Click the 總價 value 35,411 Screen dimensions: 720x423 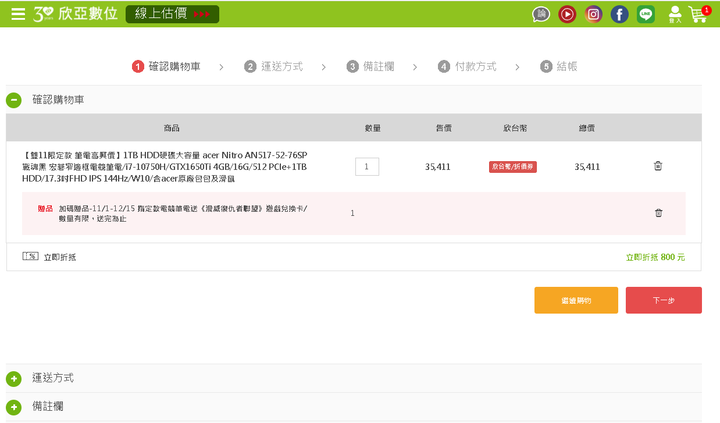point(587,167)
